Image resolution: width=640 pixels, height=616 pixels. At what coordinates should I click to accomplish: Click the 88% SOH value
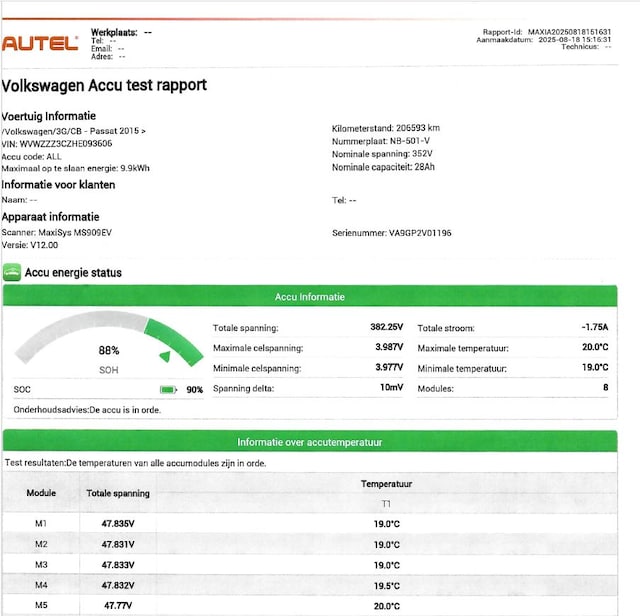pyautogui.click(x=109, y=350)
